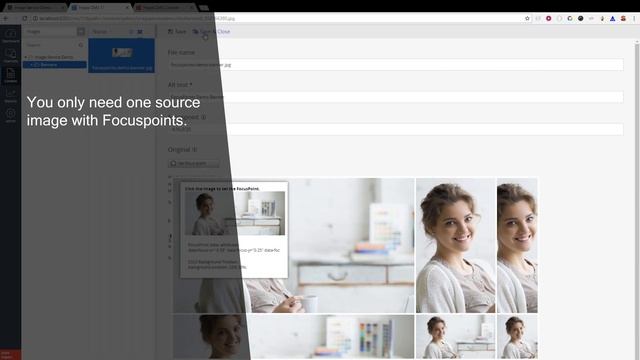Click the small square crop preview in the bottom row
Screen dimensions: 640x360
456,337
